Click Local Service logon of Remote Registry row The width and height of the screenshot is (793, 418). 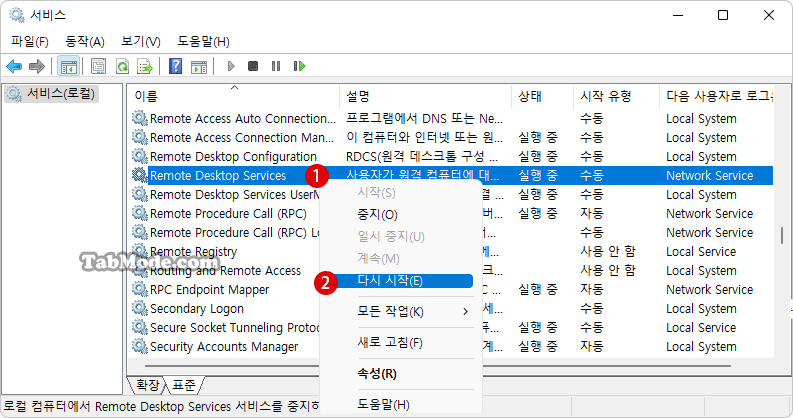[x=701, y=252]
